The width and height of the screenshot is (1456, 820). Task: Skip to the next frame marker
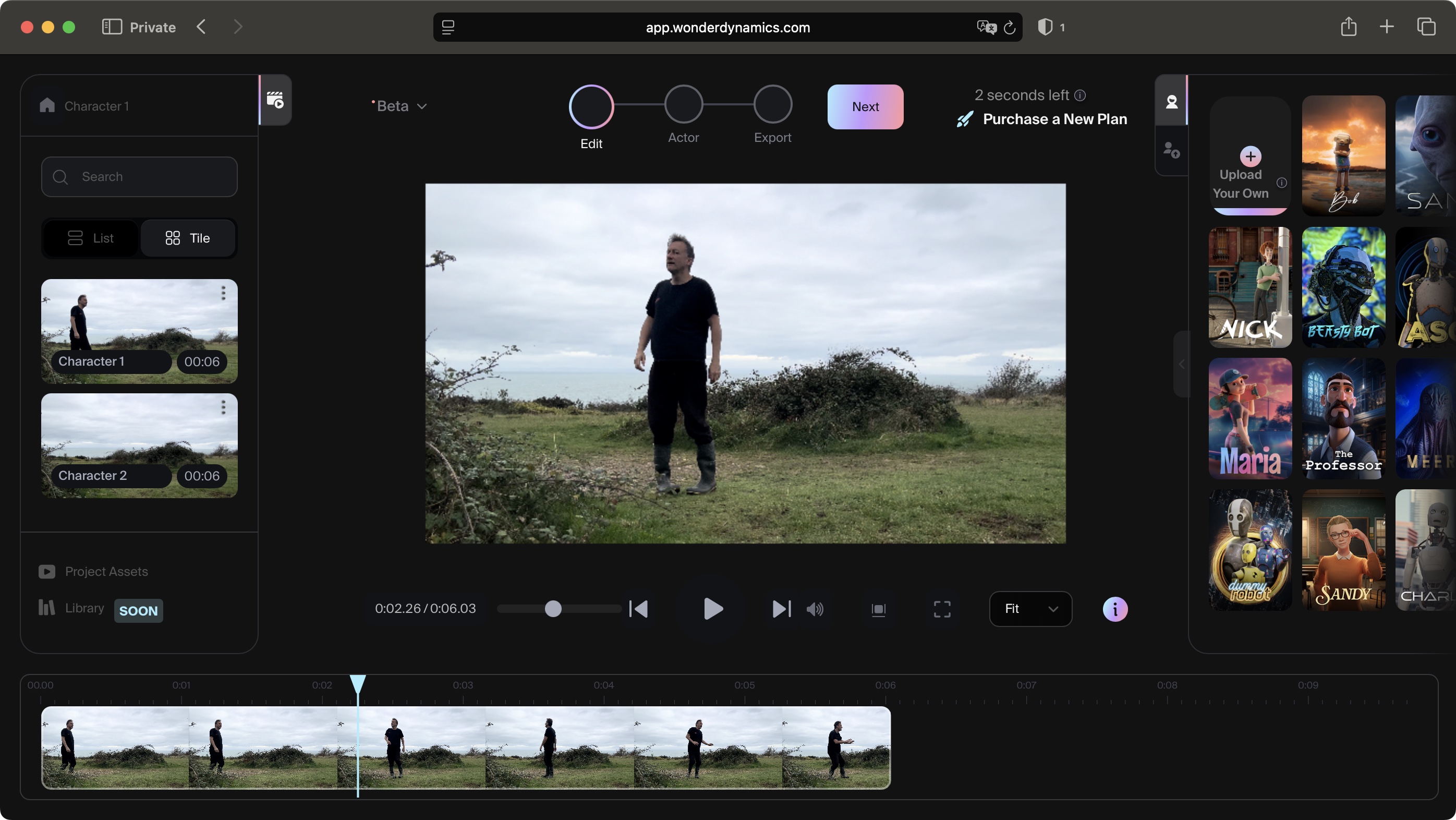tap(781, 609)
